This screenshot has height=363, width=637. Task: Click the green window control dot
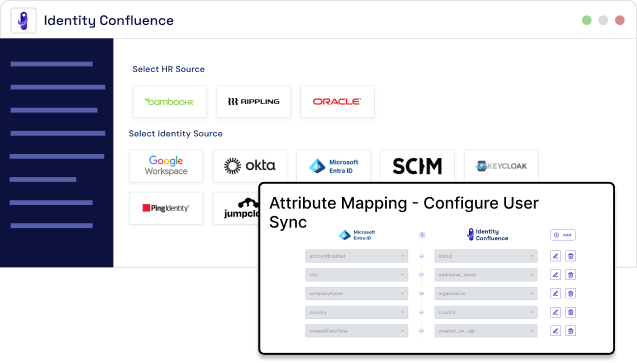(587, 20)
